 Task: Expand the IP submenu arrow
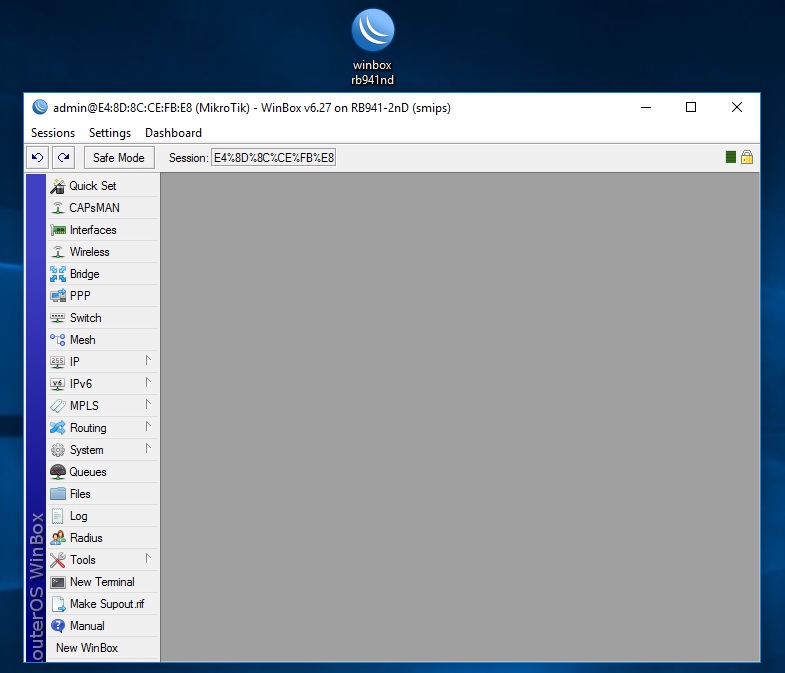148,361
